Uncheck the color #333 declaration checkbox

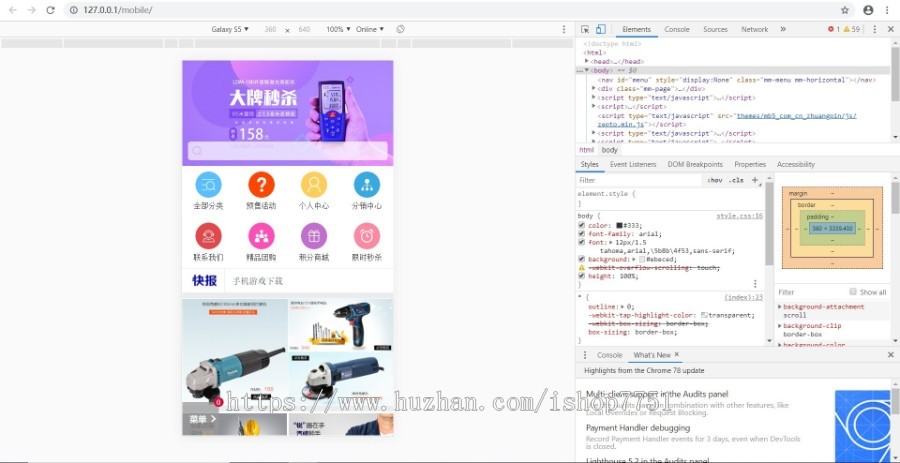click(581, 225)
